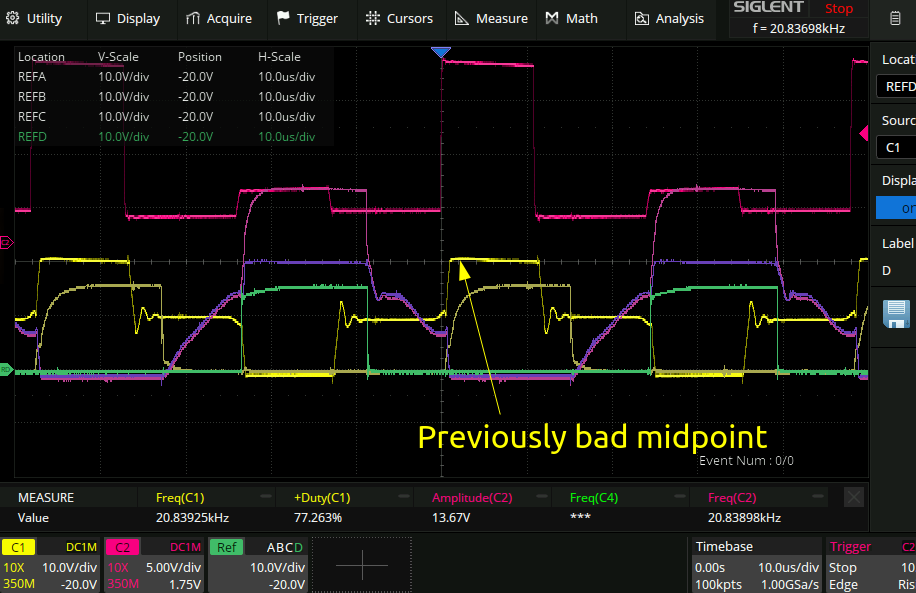This screenshot has width=916, height=593.
Task: Click the Acquire menu icon
Action: (193, 18)
